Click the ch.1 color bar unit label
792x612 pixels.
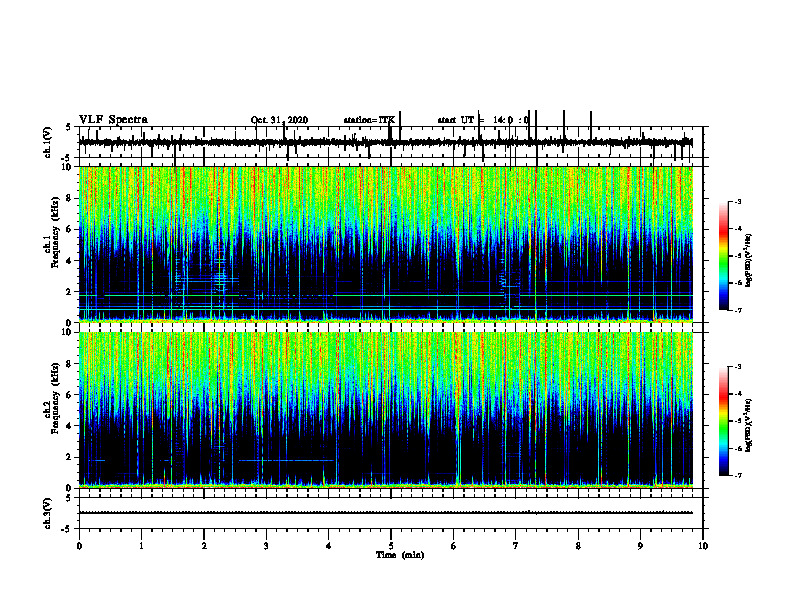coord(749,260)
